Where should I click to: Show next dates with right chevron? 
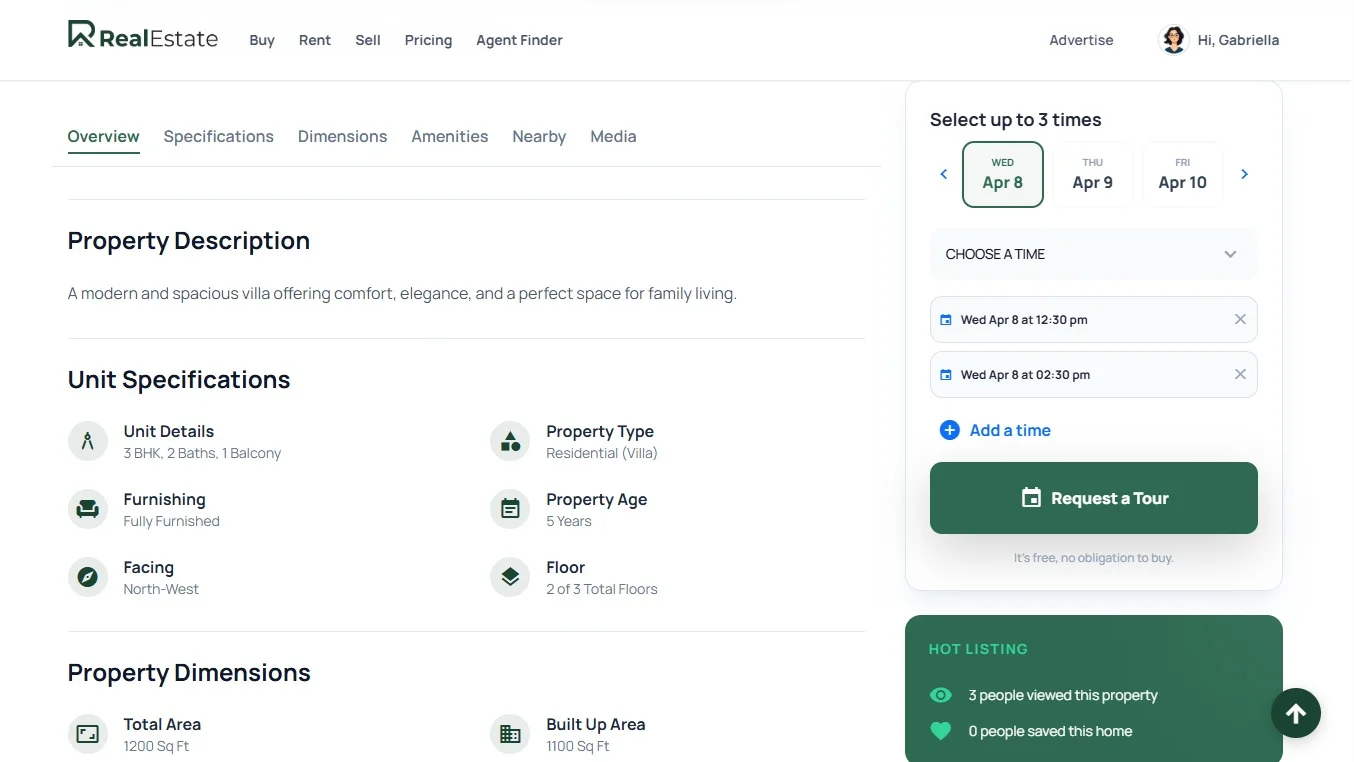point(1244,174)
